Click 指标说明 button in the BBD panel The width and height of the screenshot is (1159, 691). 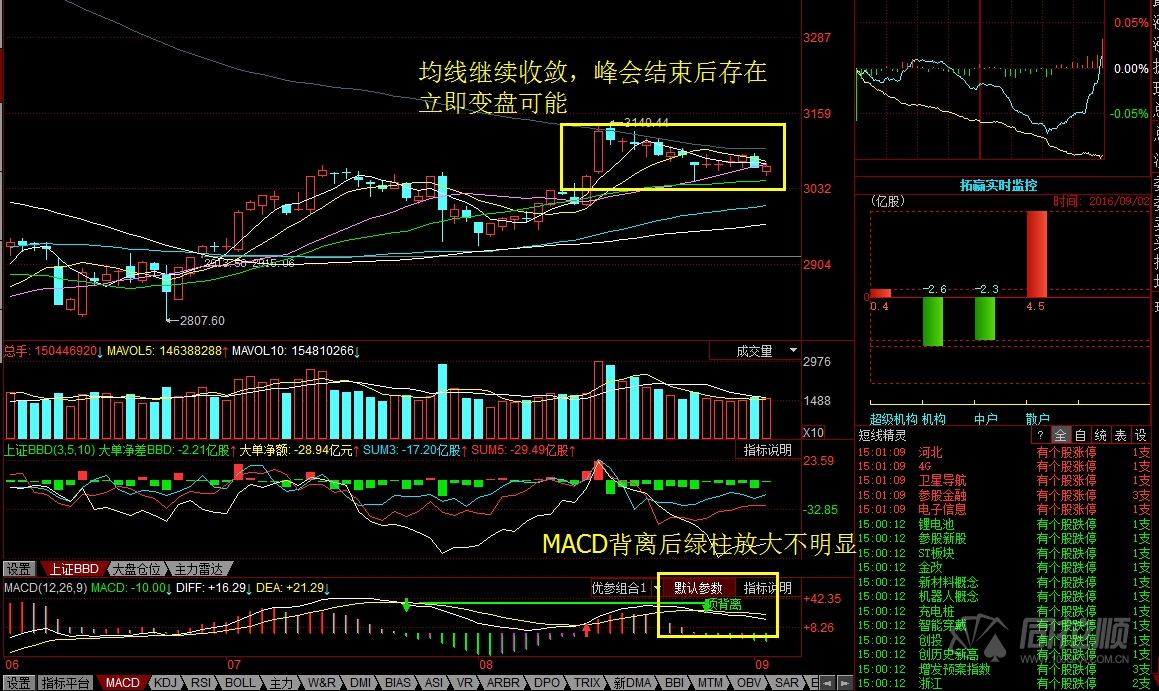coord(767,450)
